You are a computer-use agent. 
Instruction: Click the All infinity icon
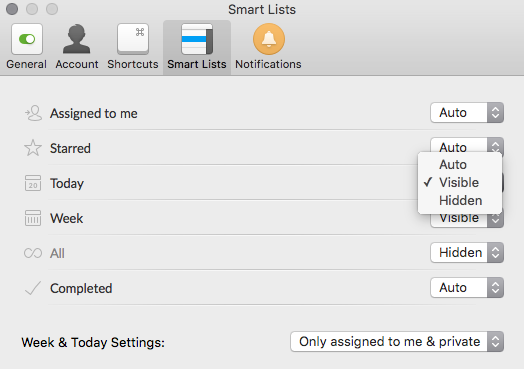point(33,253)
